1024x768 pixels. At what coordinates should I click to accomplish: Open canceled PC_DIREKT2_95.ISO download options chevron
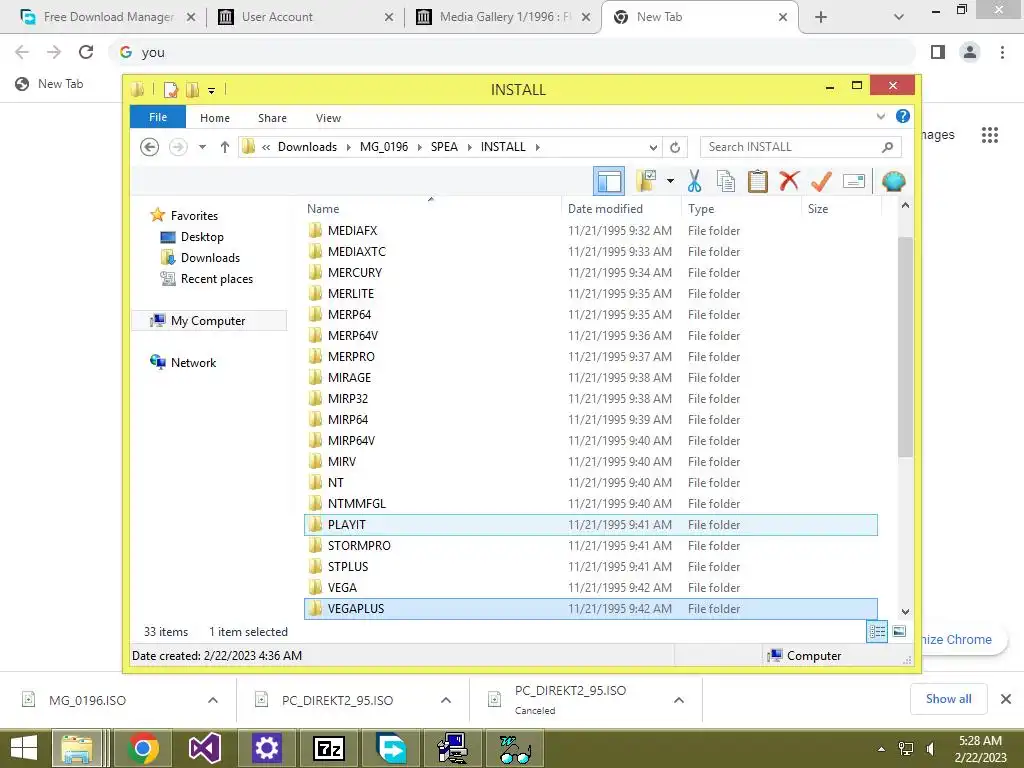point(679,700)
